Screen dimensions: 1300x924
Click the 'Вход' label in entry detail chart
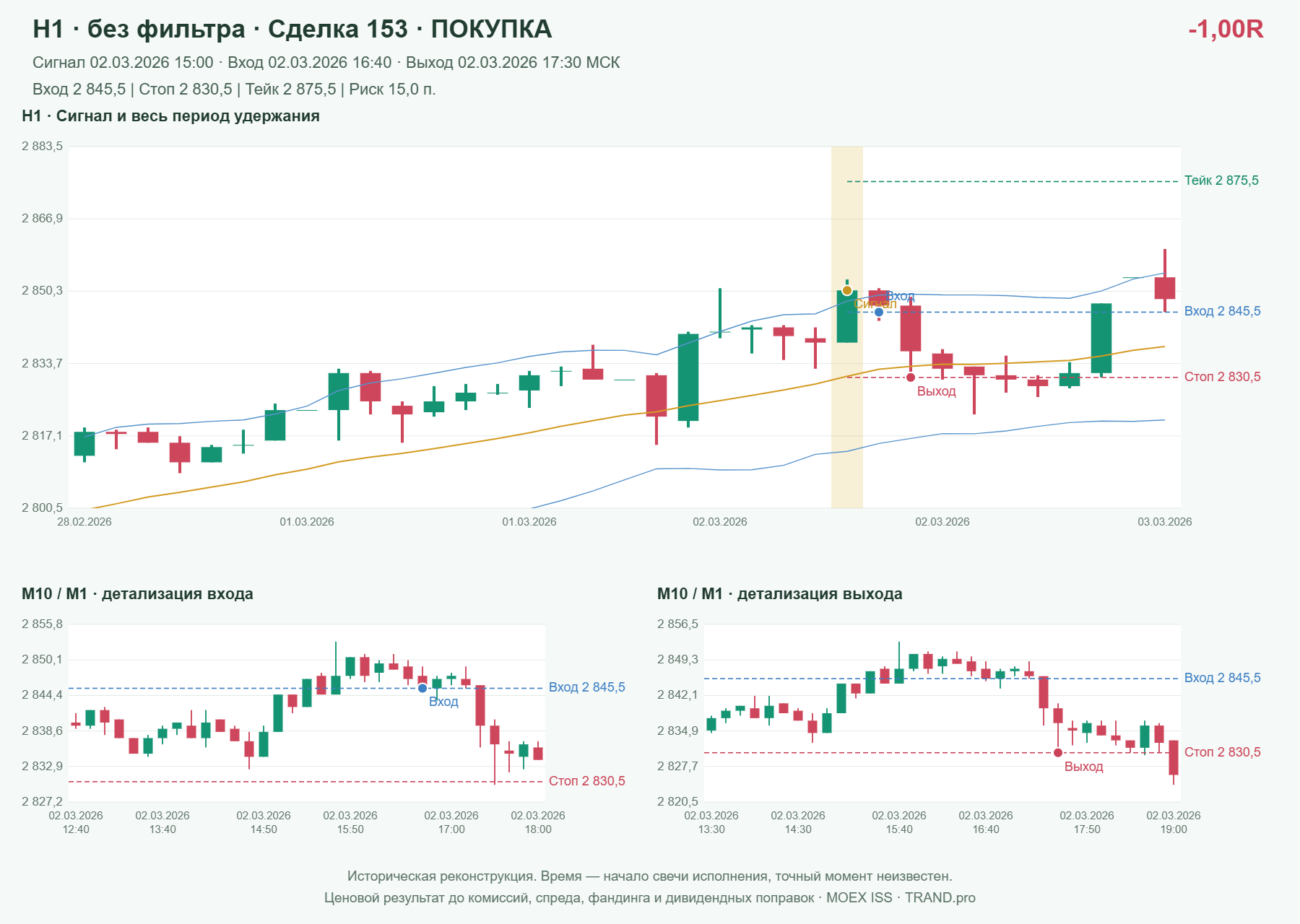coord(443,702)
